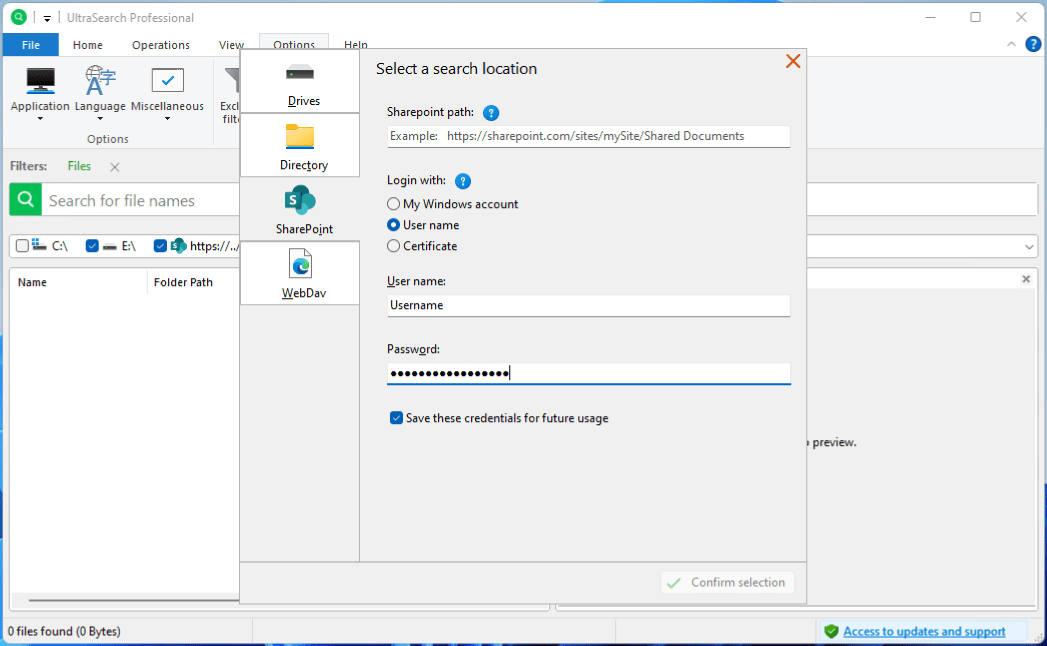Open the Application options icon

[x=40, y=81]
